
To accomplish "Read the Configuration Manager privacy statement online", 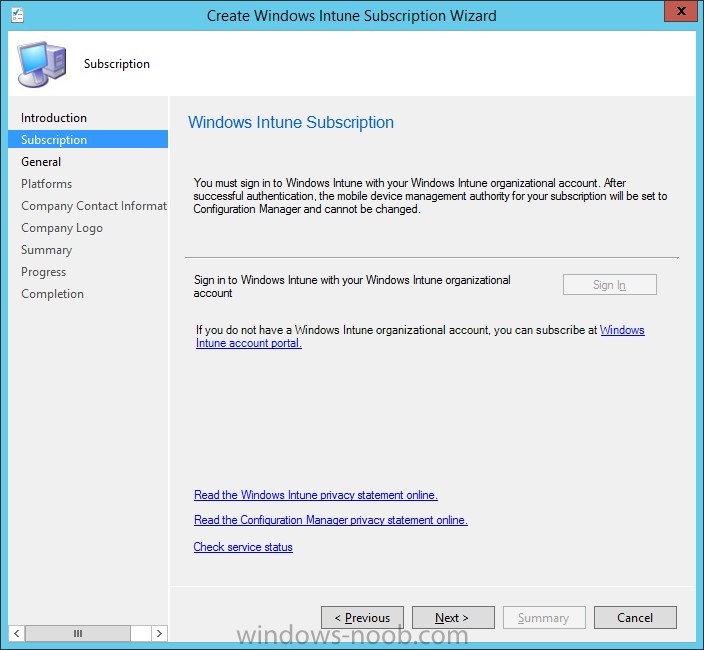I will tap(330, 520).
